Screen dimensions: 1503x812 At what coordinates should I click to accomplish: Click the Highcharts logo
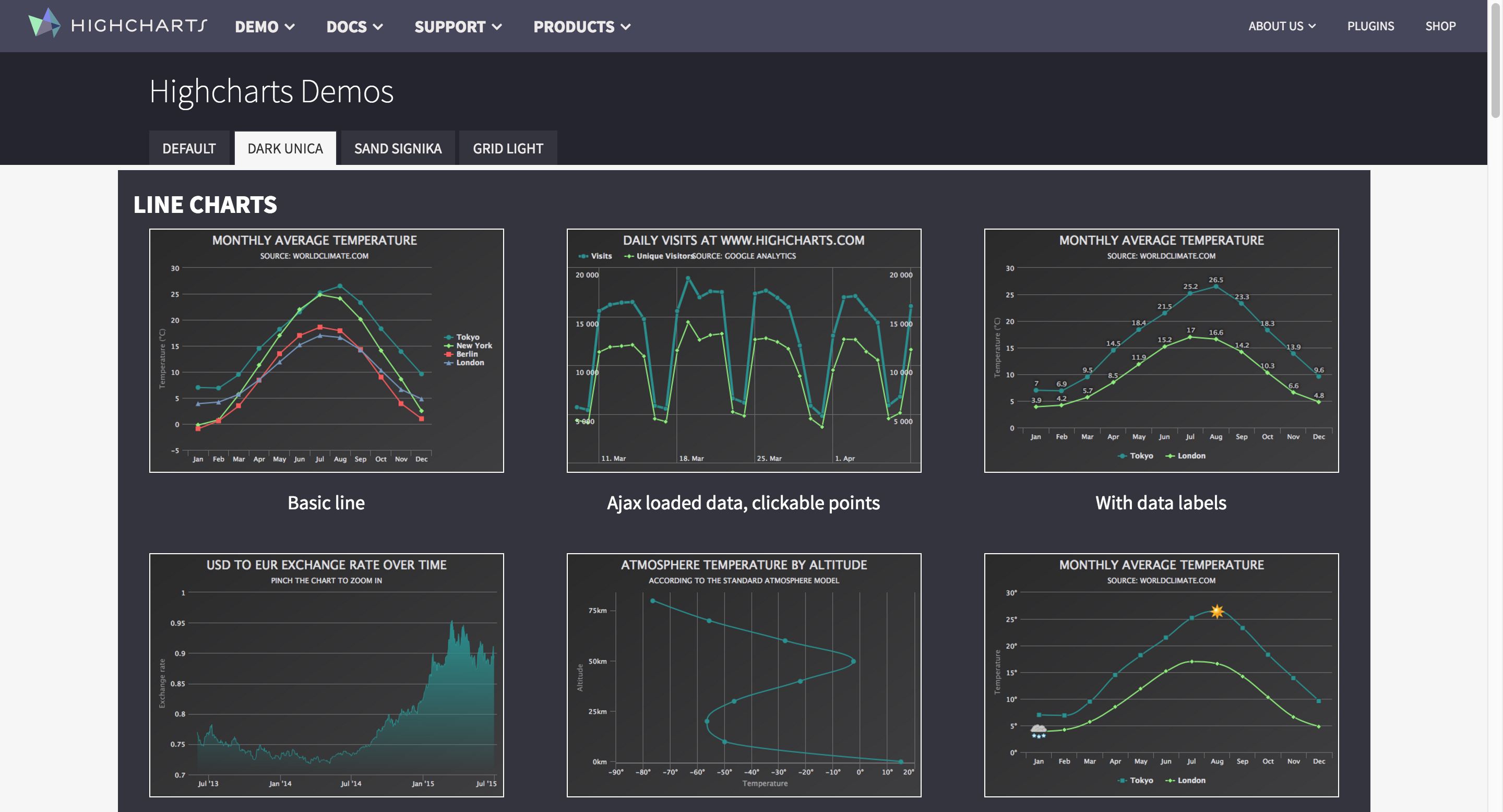point(118,25)
